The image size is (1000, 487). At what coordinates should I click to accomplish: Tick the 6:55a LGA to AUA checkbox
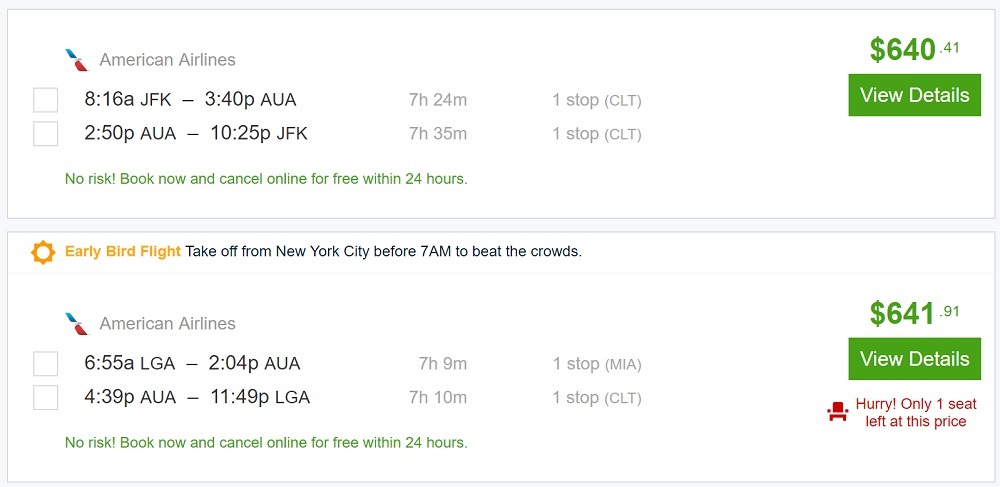(45, 364)
